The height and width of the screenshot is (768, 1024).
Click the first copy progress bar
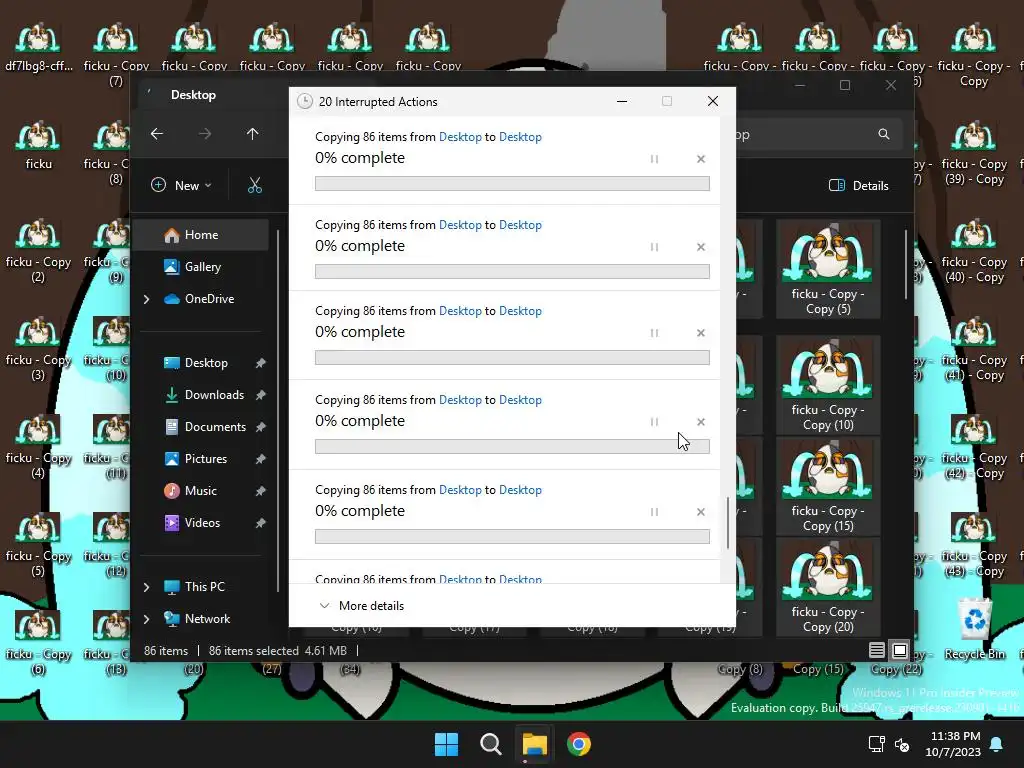(512, 184)
